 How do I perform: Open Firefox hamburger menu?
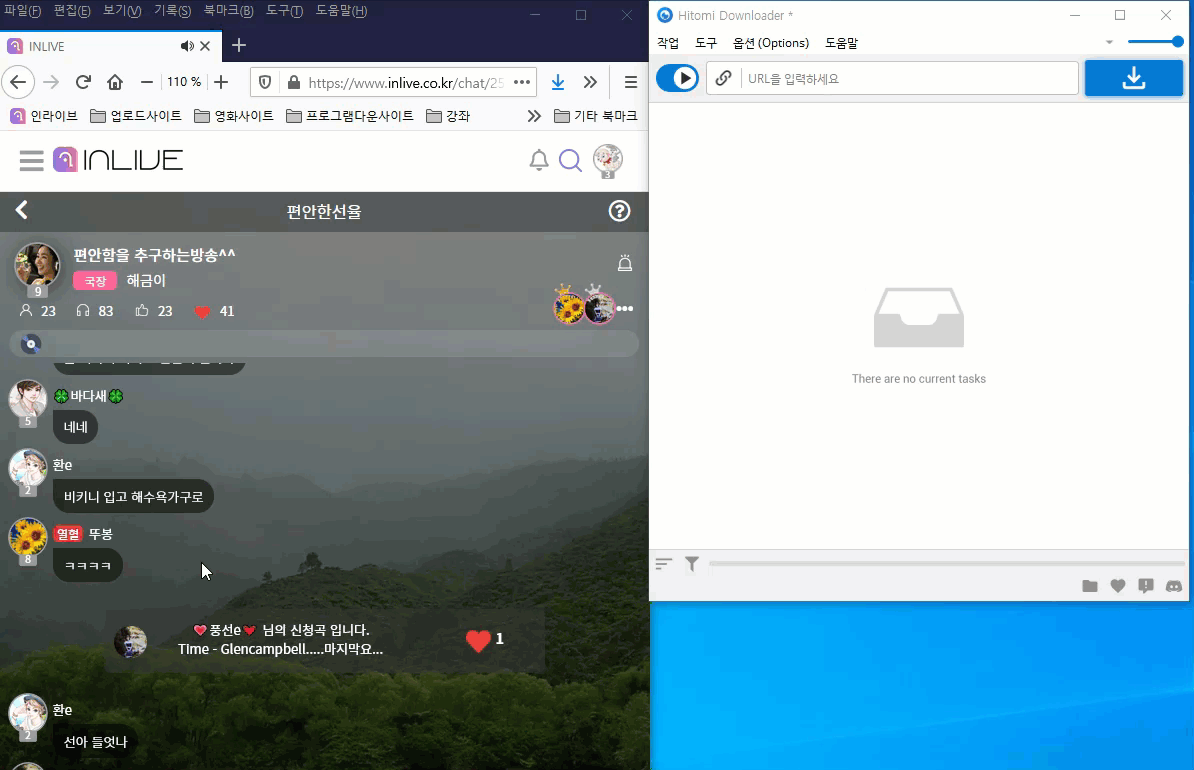click(631, 82)
